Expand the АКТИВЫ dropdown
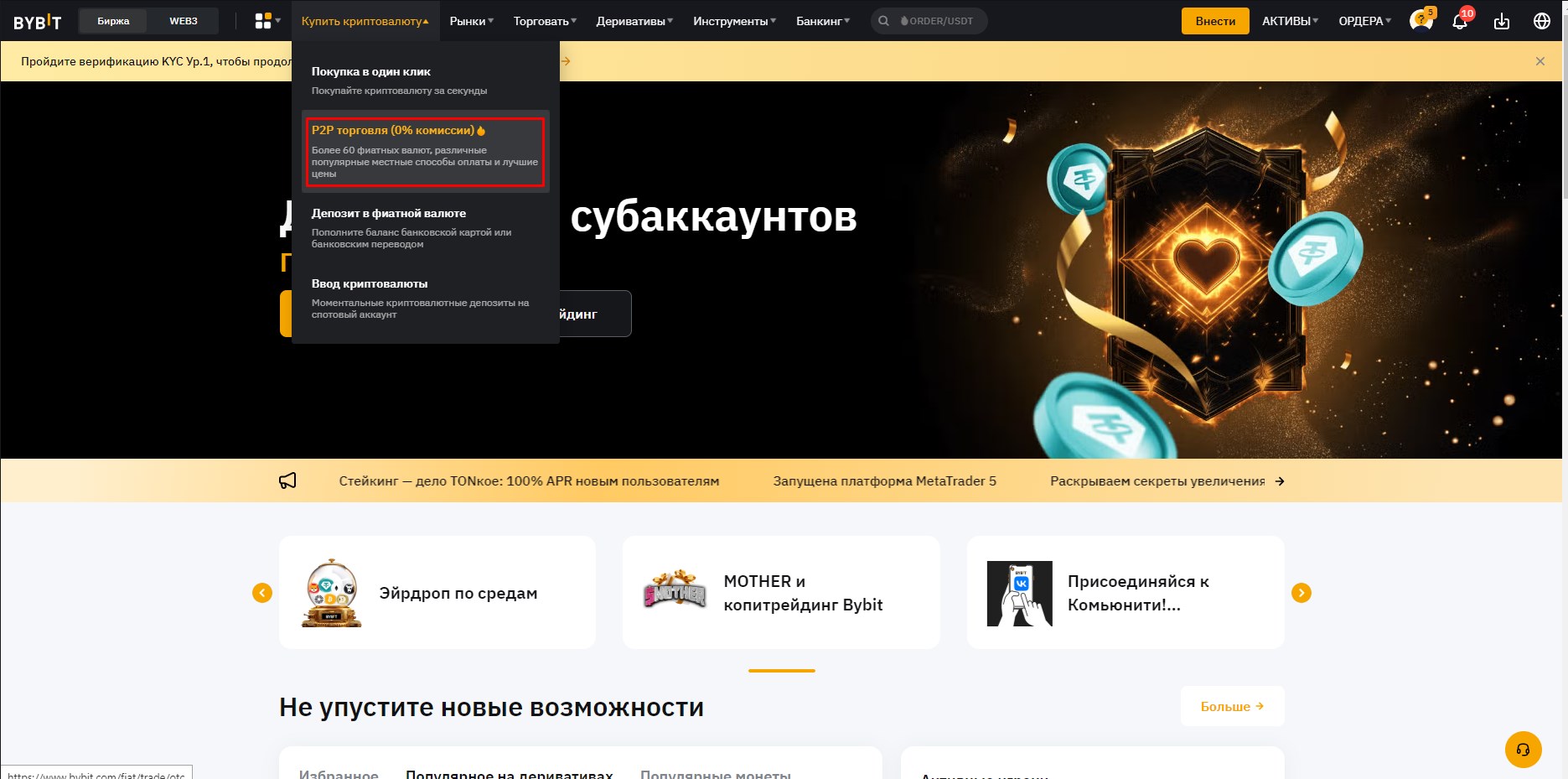 (x=1290, y=21)
